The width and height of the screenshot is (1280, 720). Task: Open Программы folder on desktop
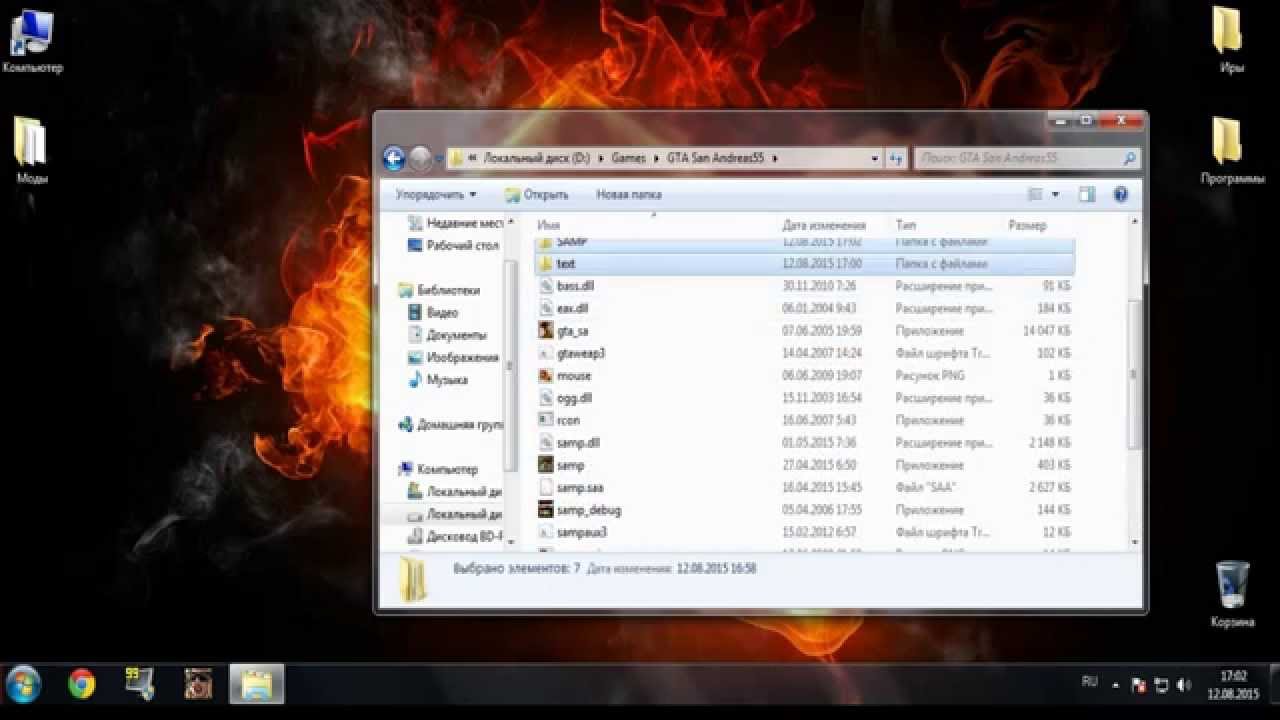[x=1232, y=151]
